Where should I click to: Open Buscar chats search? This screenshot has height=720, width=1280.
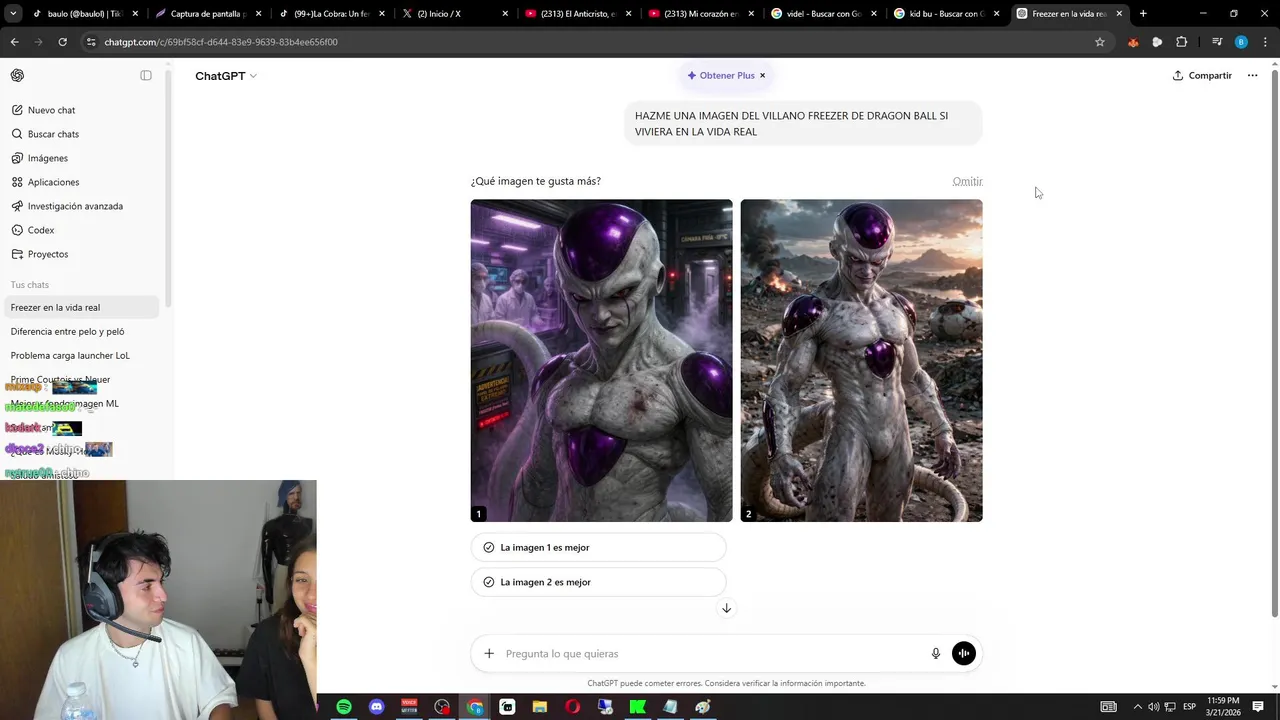(x=82, y=134)
